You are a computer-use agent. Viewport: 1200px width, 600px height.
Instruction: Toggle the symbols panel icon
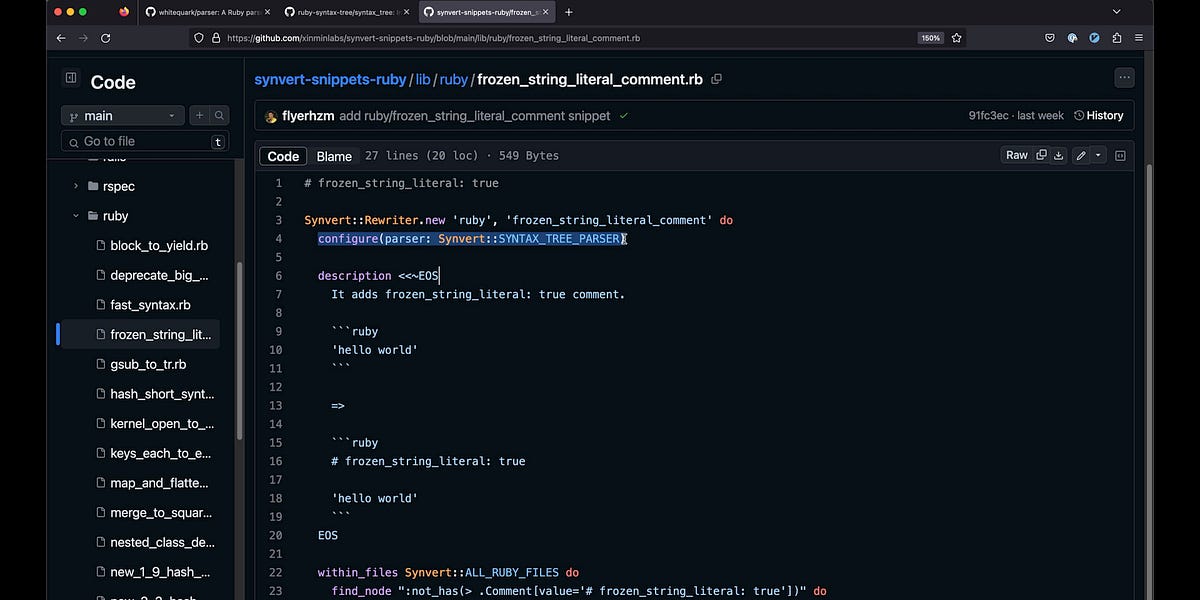click(1120, 155)
